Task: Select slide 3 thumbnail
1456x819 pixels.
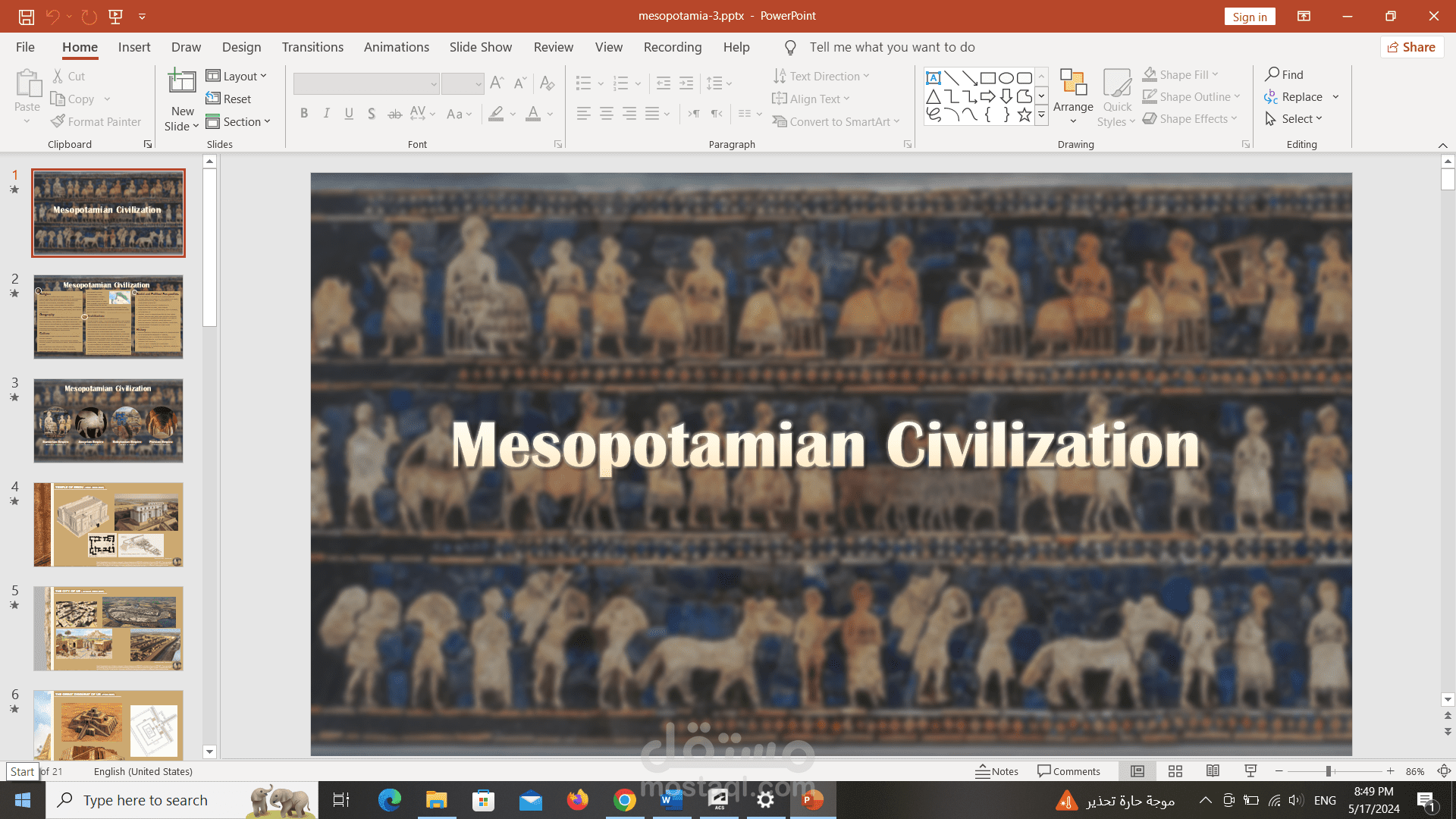Action: (x=108, y=421)
